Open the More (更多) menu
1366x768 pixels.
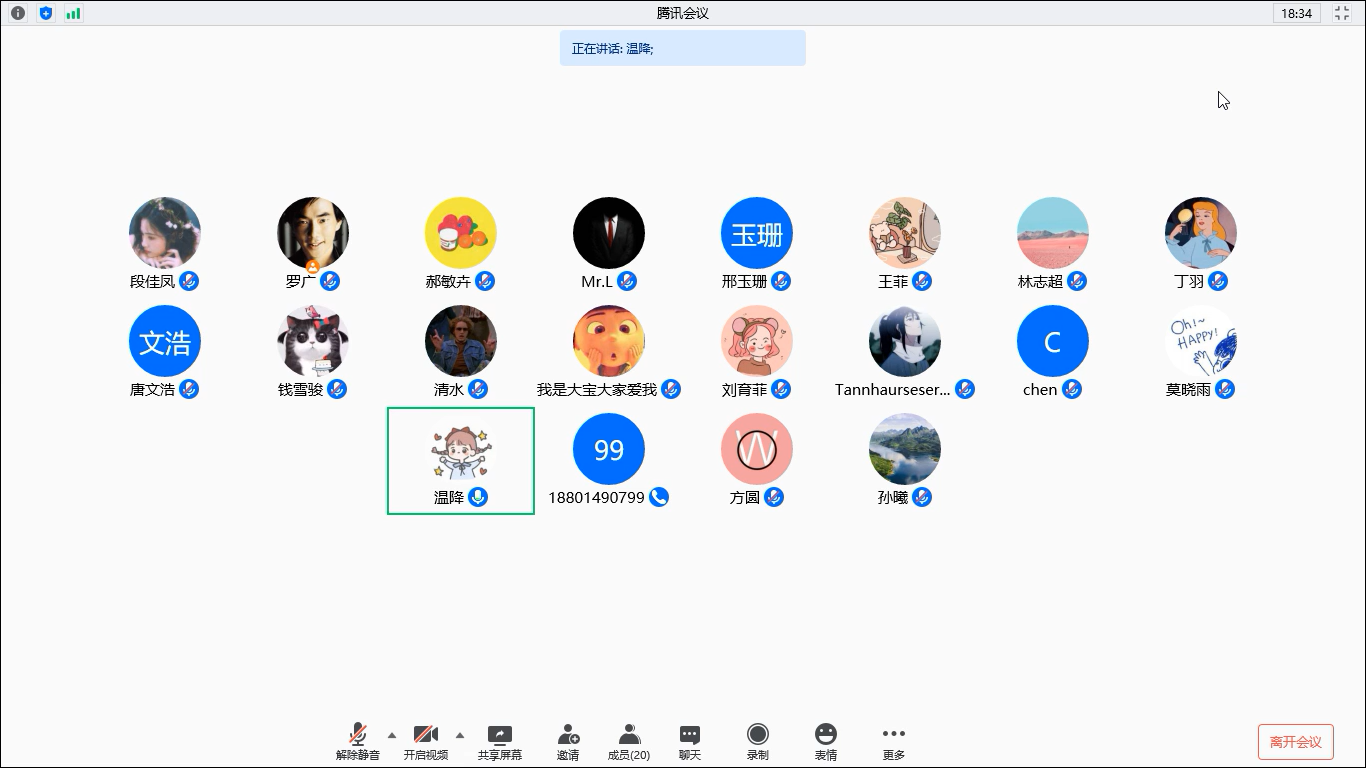[893, 741]
